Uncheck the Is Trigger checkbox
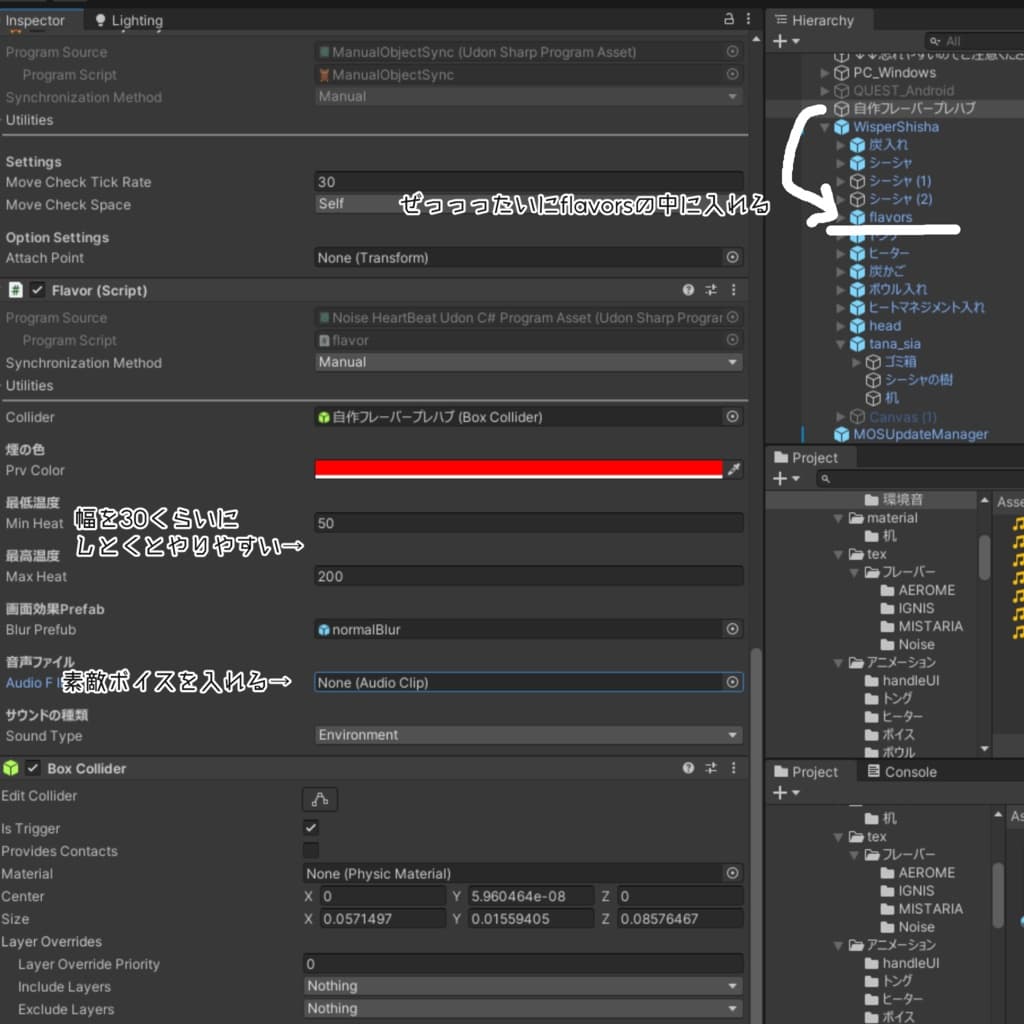This screenshot has height=1024, width=1024. (311, 828)
